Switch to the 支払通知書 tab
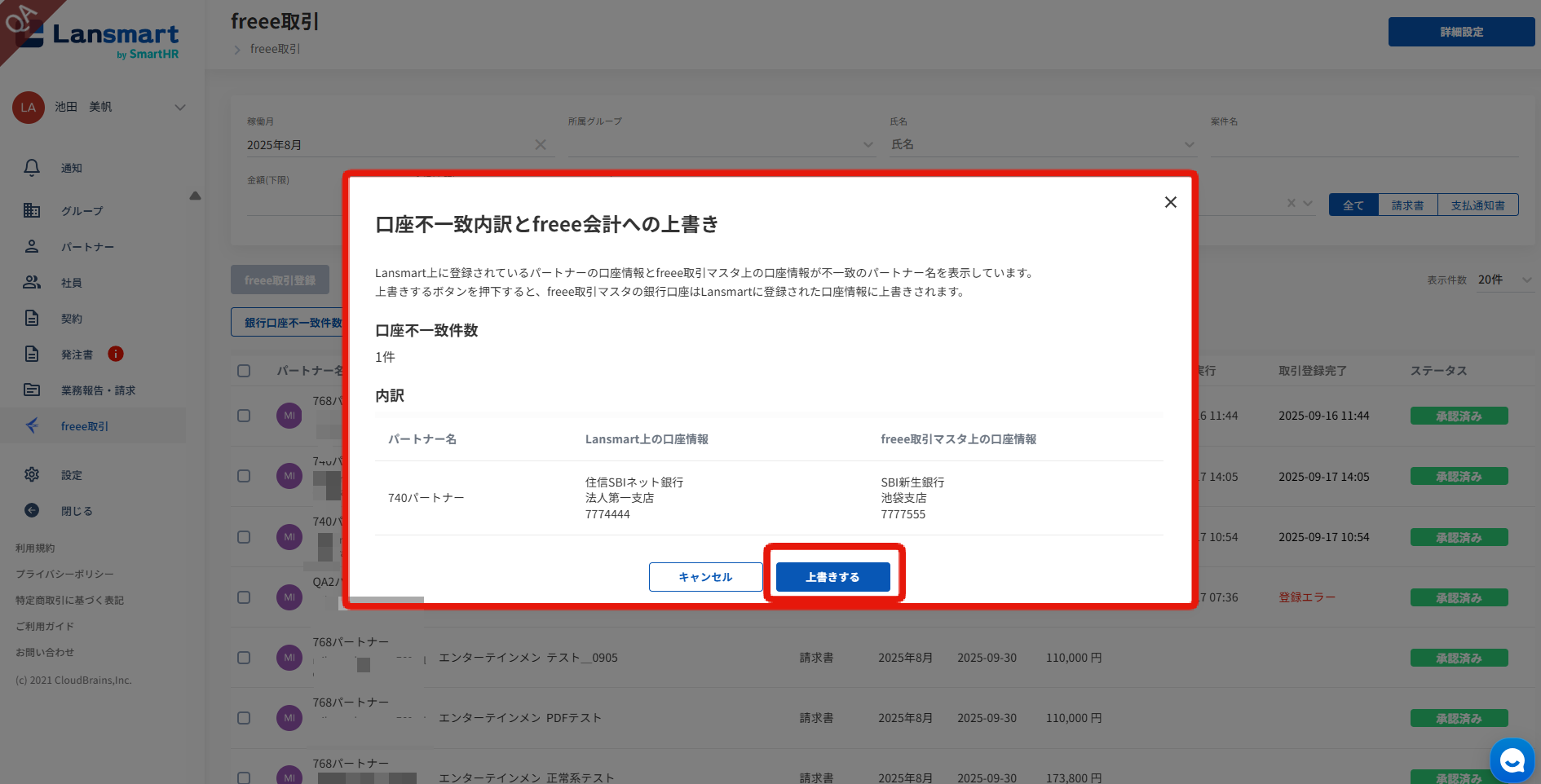Viewport: 1541px width, 784px height. (1477, 205)
